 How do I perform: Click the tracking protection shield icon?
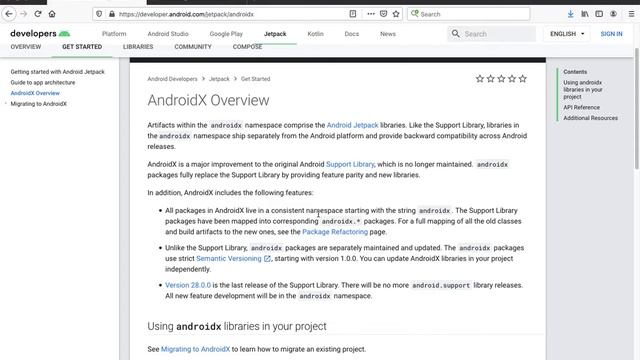click(x=99, y=14)
